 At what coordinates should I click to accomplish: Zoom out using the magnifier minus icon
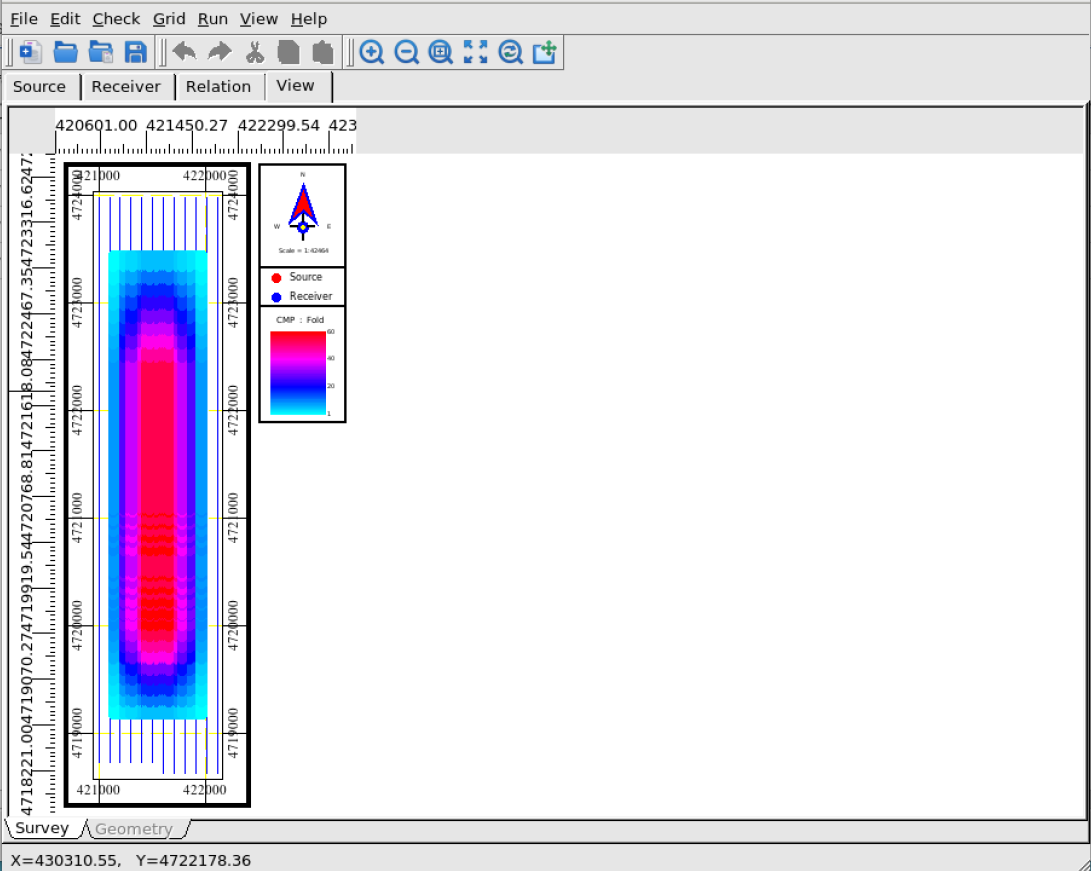[406, 52]
